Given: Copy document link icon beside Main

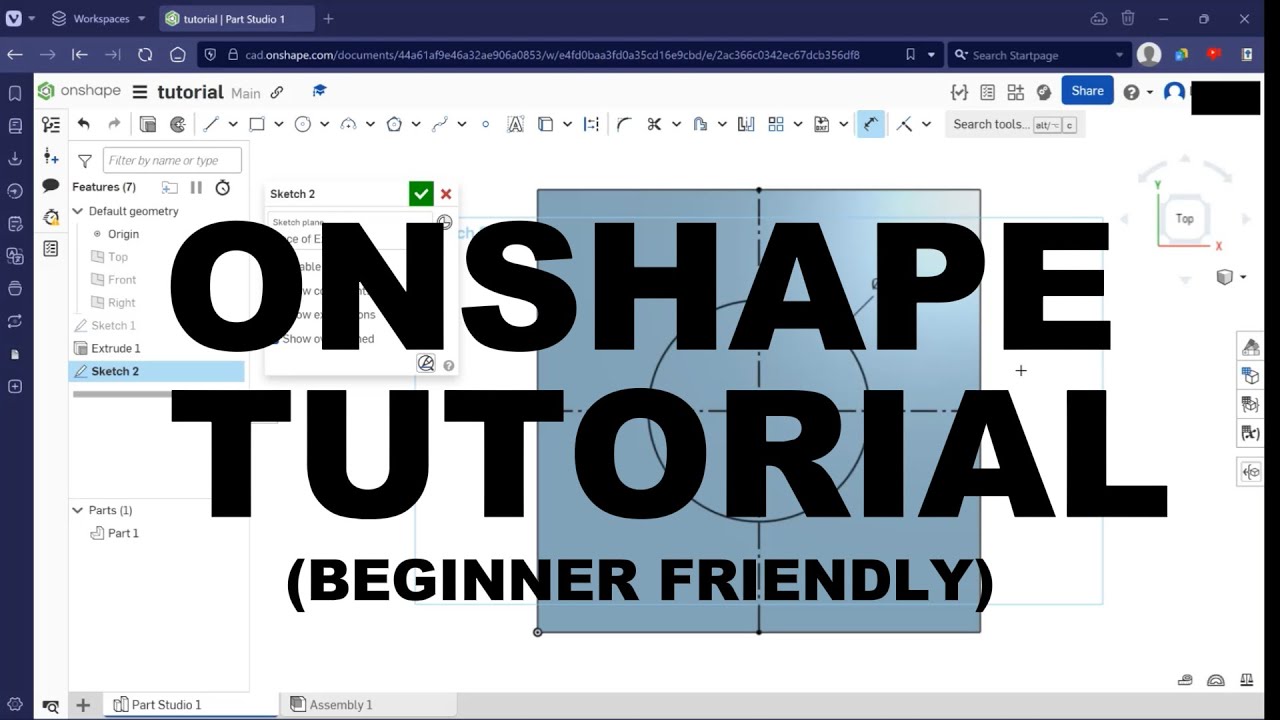Looking at the screenshot, I should tap(277, 92).
